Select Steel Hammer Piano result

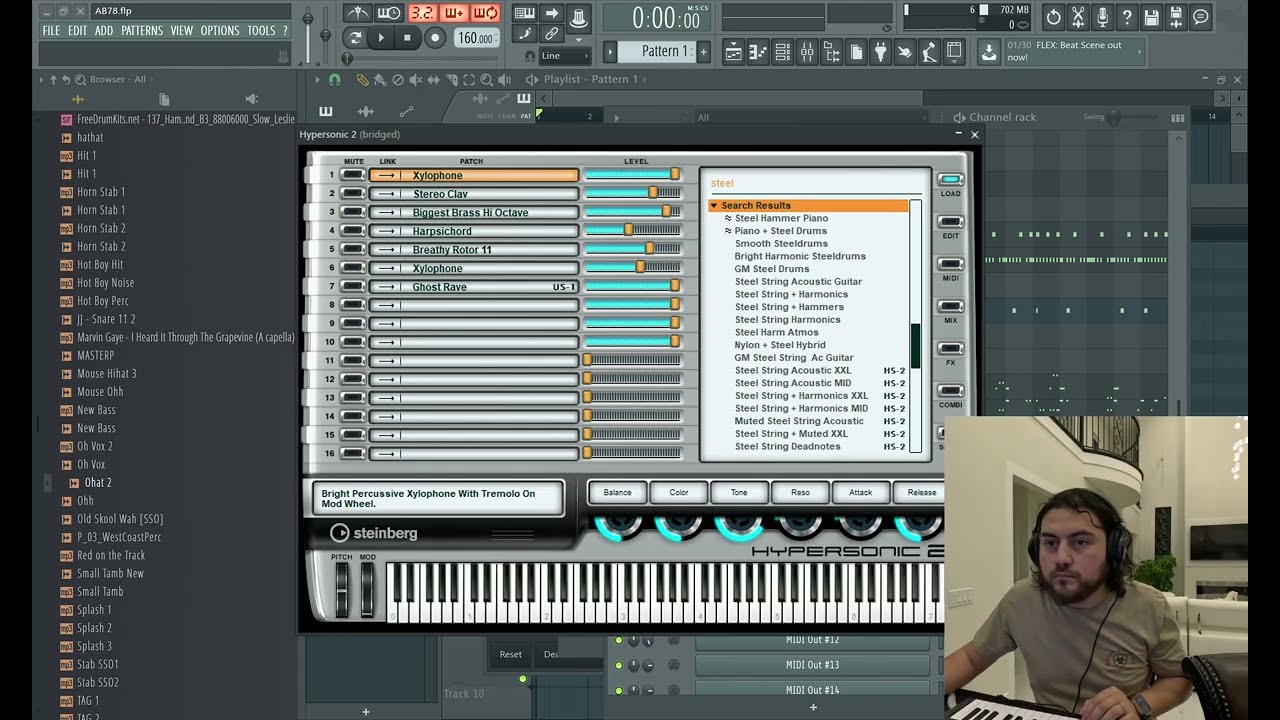coord(781,218)
